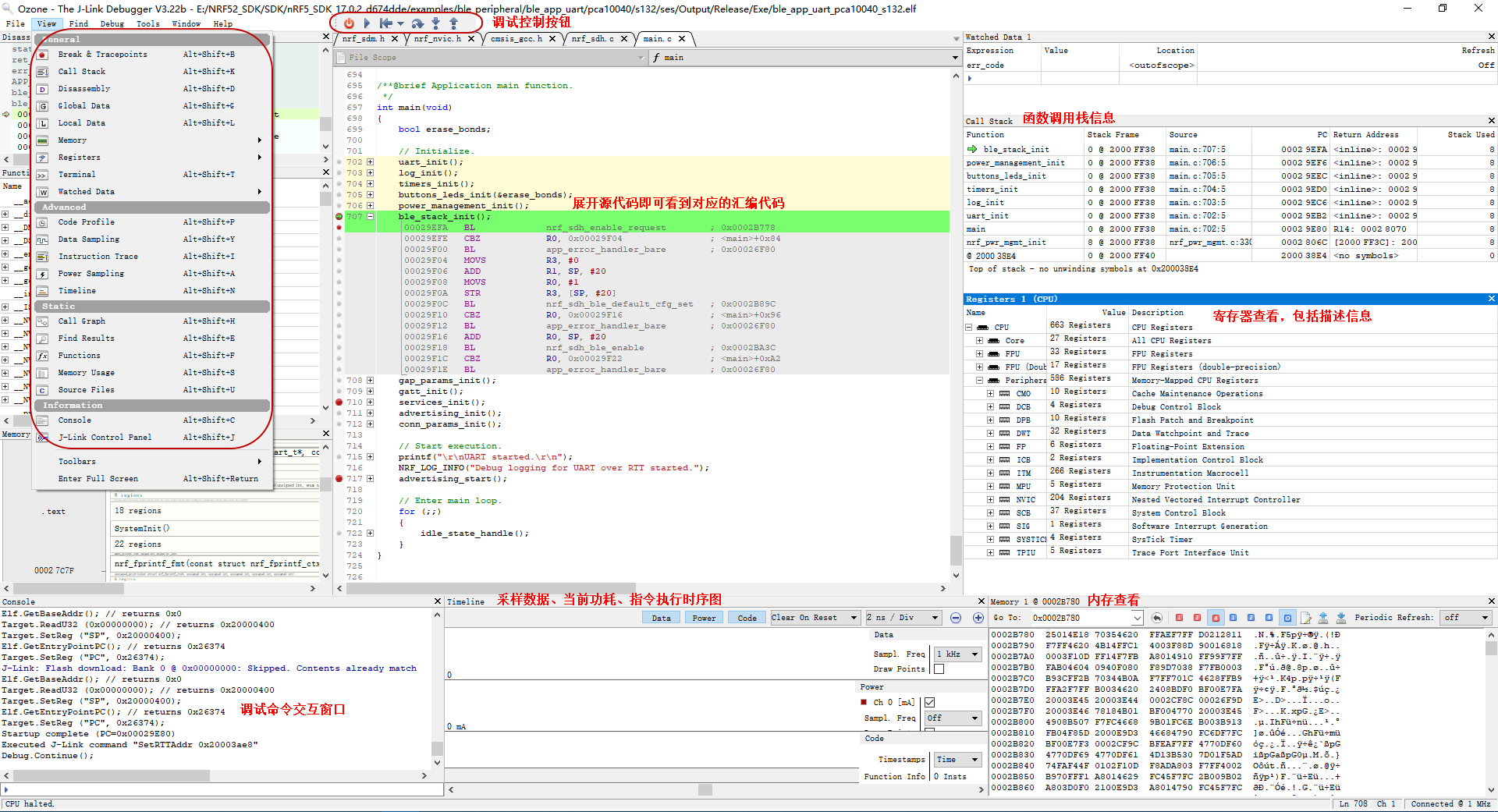1498x812 pixels.
Task: Open Break & Tracepoints from View menu
Action: pyautogui.click(x=152, y=55)
